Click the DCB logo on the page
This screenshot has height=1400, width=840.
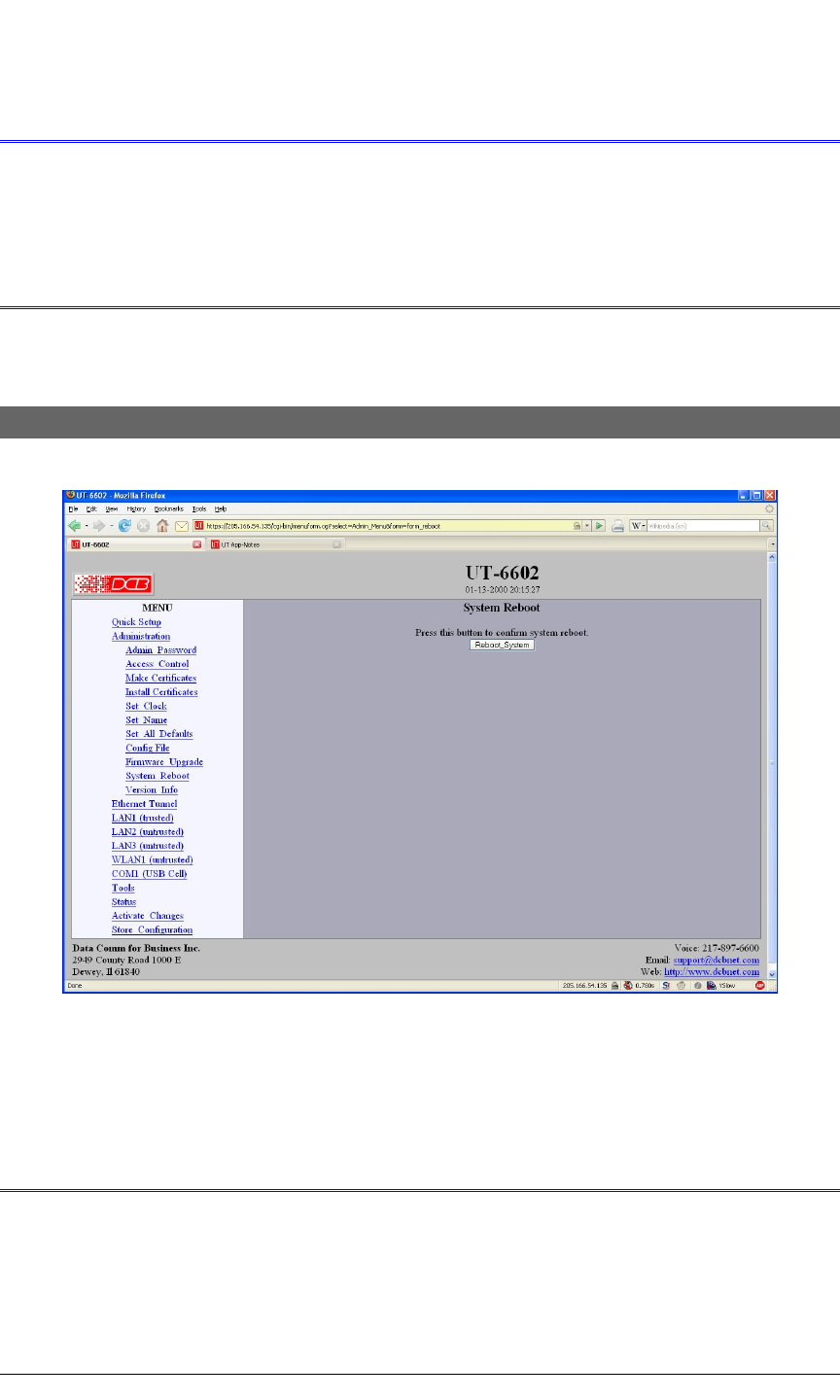click(113, 583)
